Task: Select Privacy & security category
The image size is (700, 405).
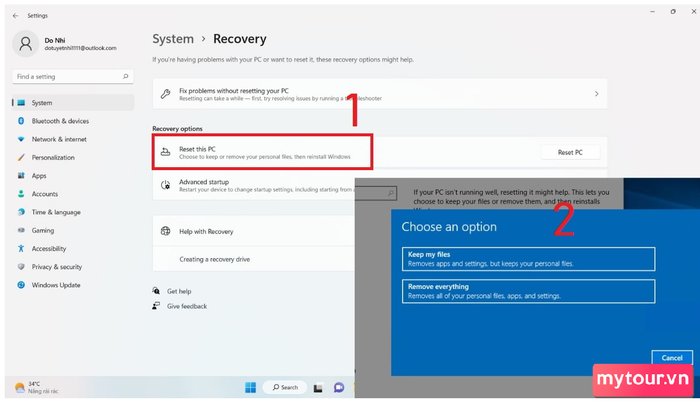Action: click(x=73, y=267)
